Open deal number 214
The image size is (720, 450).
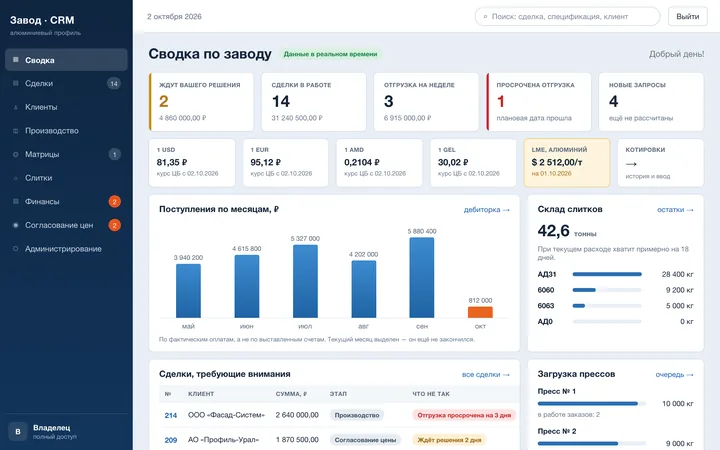(171, 415)
